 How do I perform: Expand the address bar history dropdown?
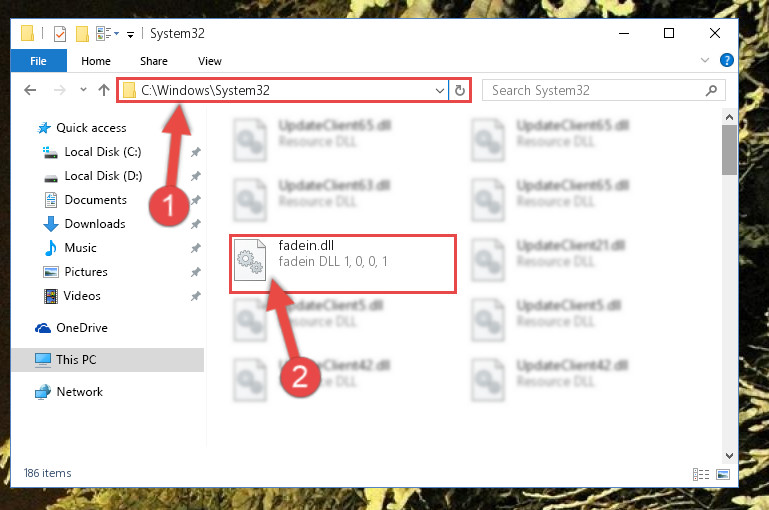tap(439, 90)
